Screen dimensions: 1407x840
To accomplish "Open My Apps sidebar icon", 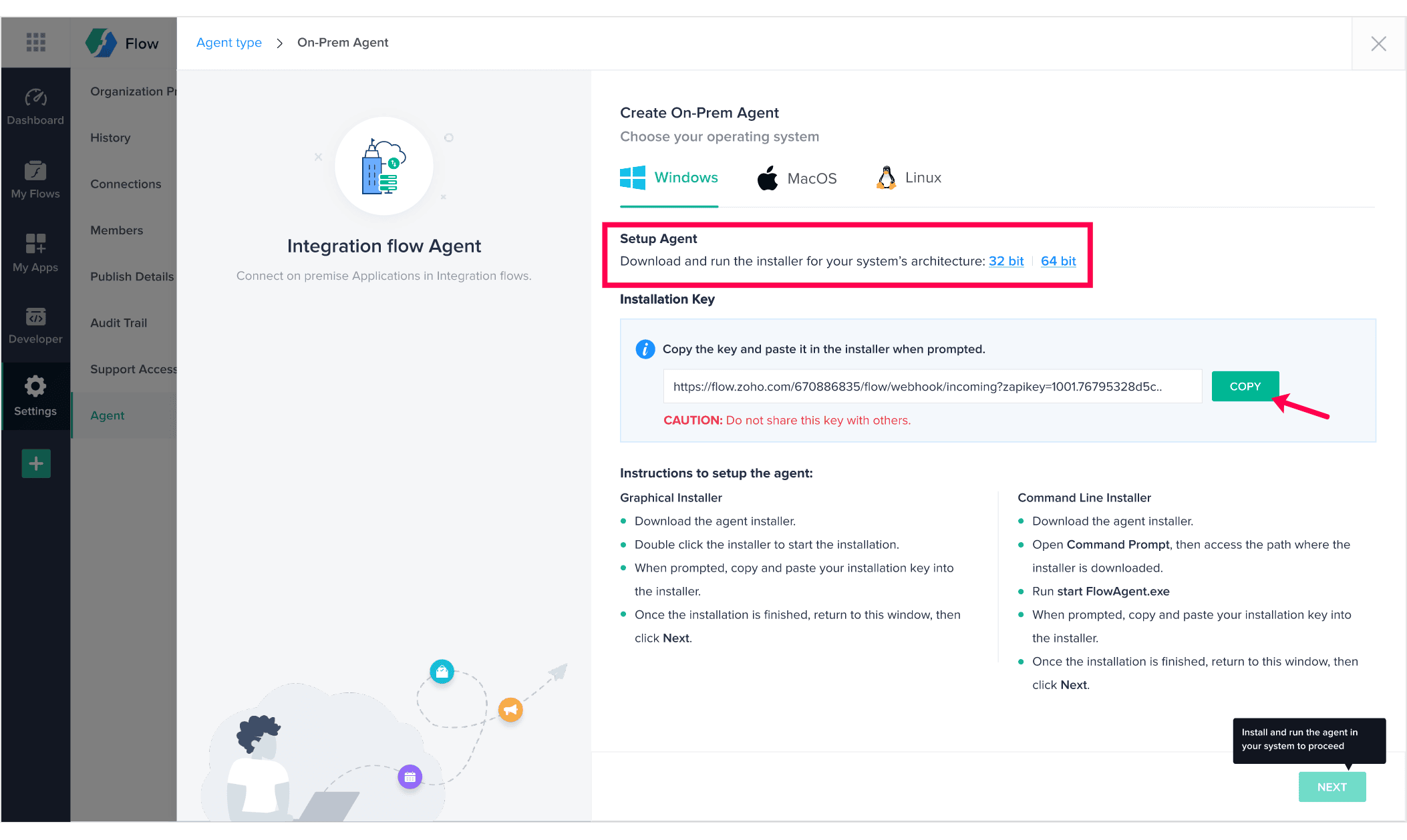I will (x=35, y=253).
